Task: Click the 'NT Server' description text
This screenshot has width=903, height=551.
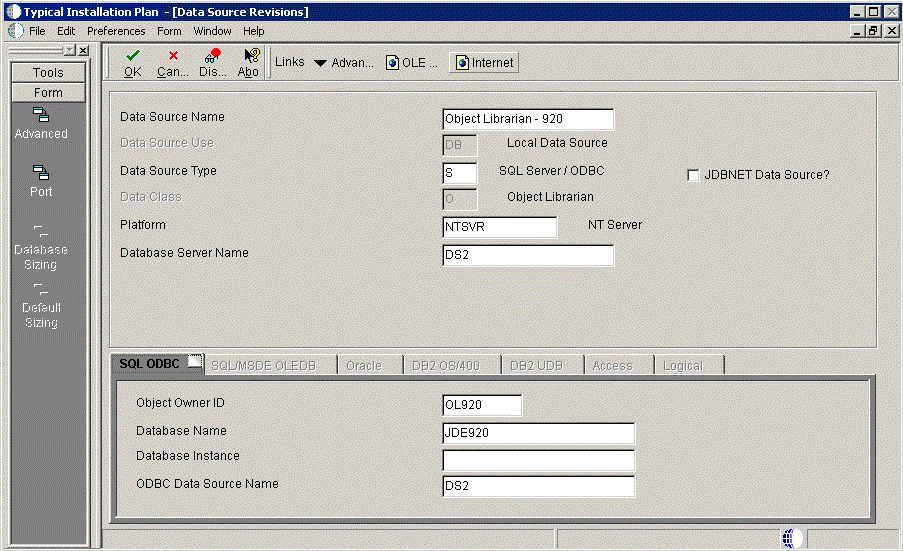Action: click(614, 225)
